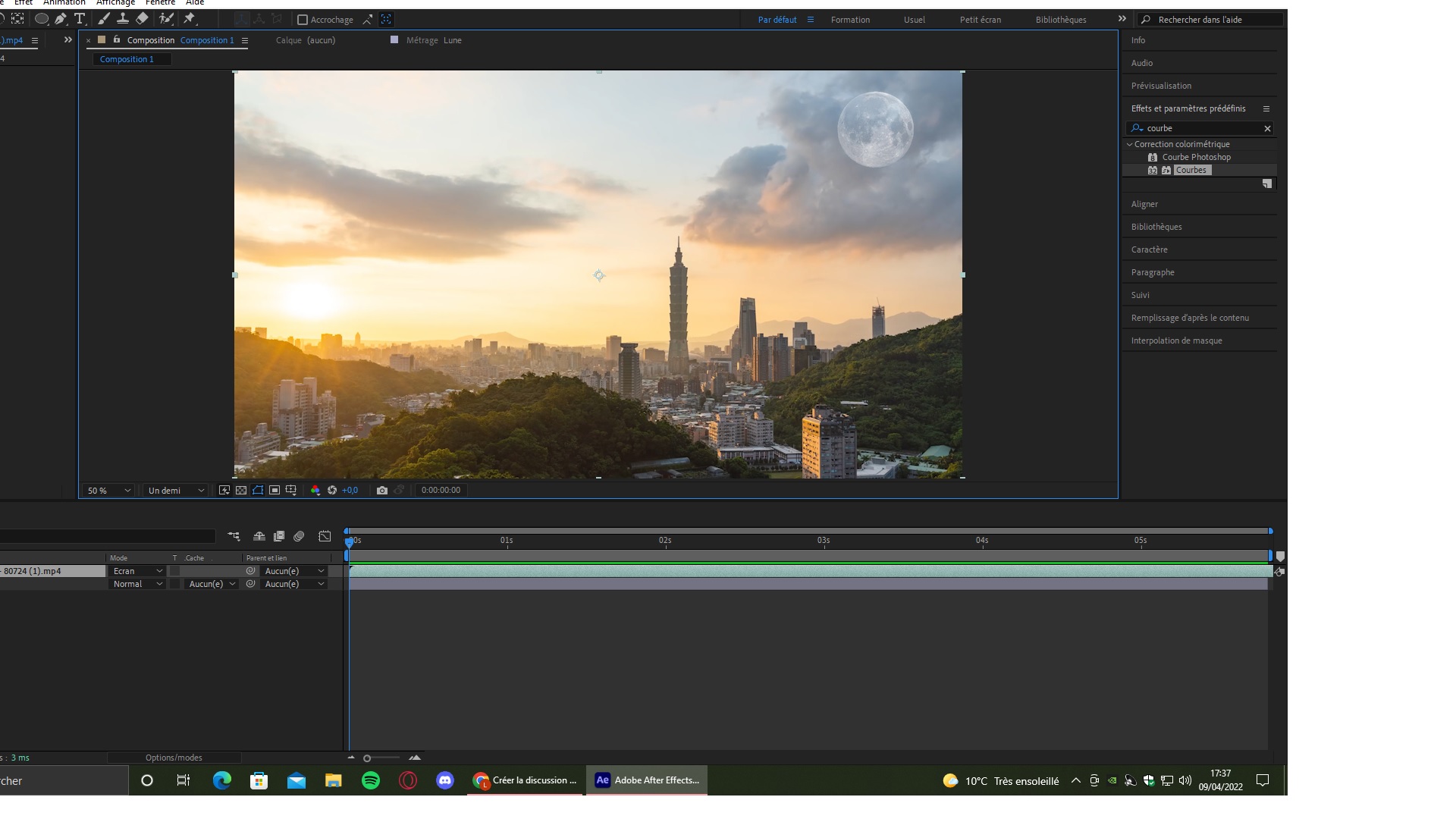Take a snapshot with camera icon
Image resolution: width=1456 pixels, height=819 pixels.
382,491
